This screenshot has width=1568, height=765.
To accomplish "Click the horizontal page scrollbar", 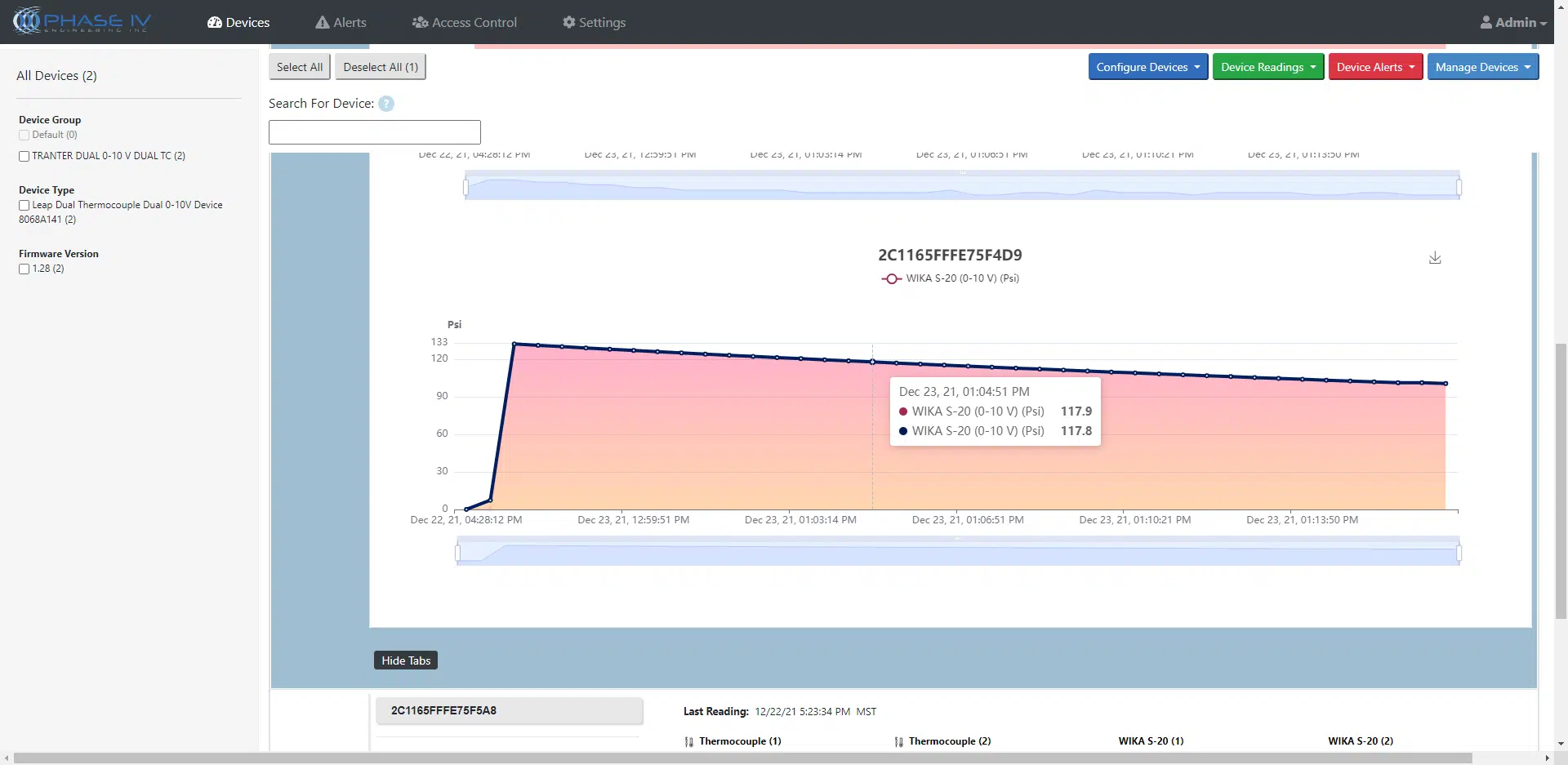I will click(x=742, y=758).
